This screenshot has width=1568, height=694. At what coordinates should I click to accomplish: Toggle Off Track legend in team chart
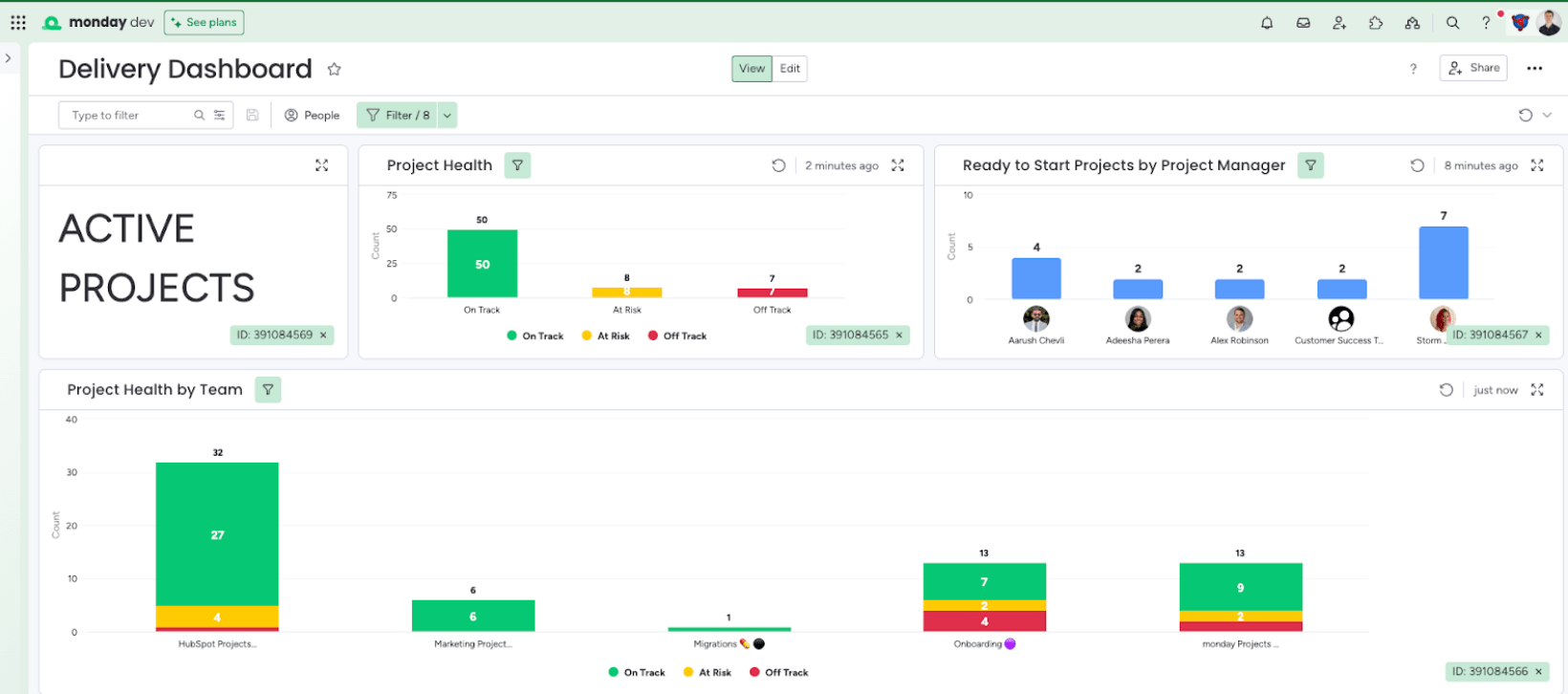coord(779,673)
